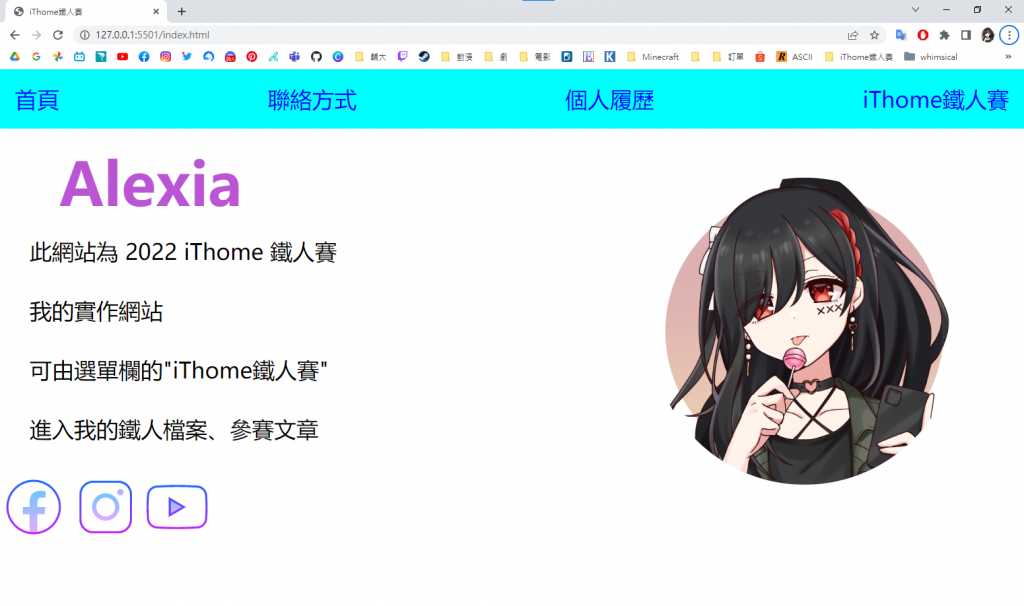The image size is (1024, 606).
Task: Bookmark this page with the star icon
Action: pos(874,35)
